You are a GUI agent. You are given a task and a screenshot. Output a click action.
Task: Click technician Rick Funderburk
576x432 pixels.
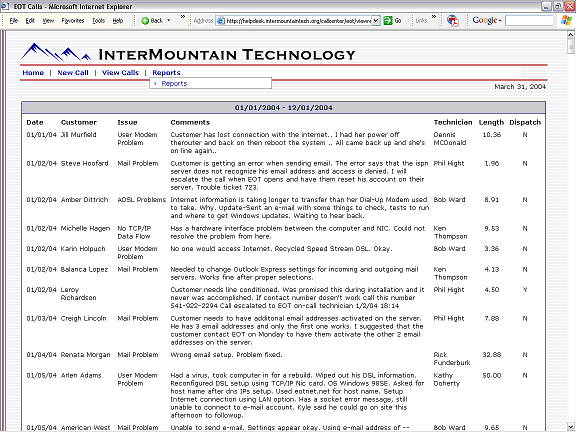pyautogui.click(x=452, y=359)
